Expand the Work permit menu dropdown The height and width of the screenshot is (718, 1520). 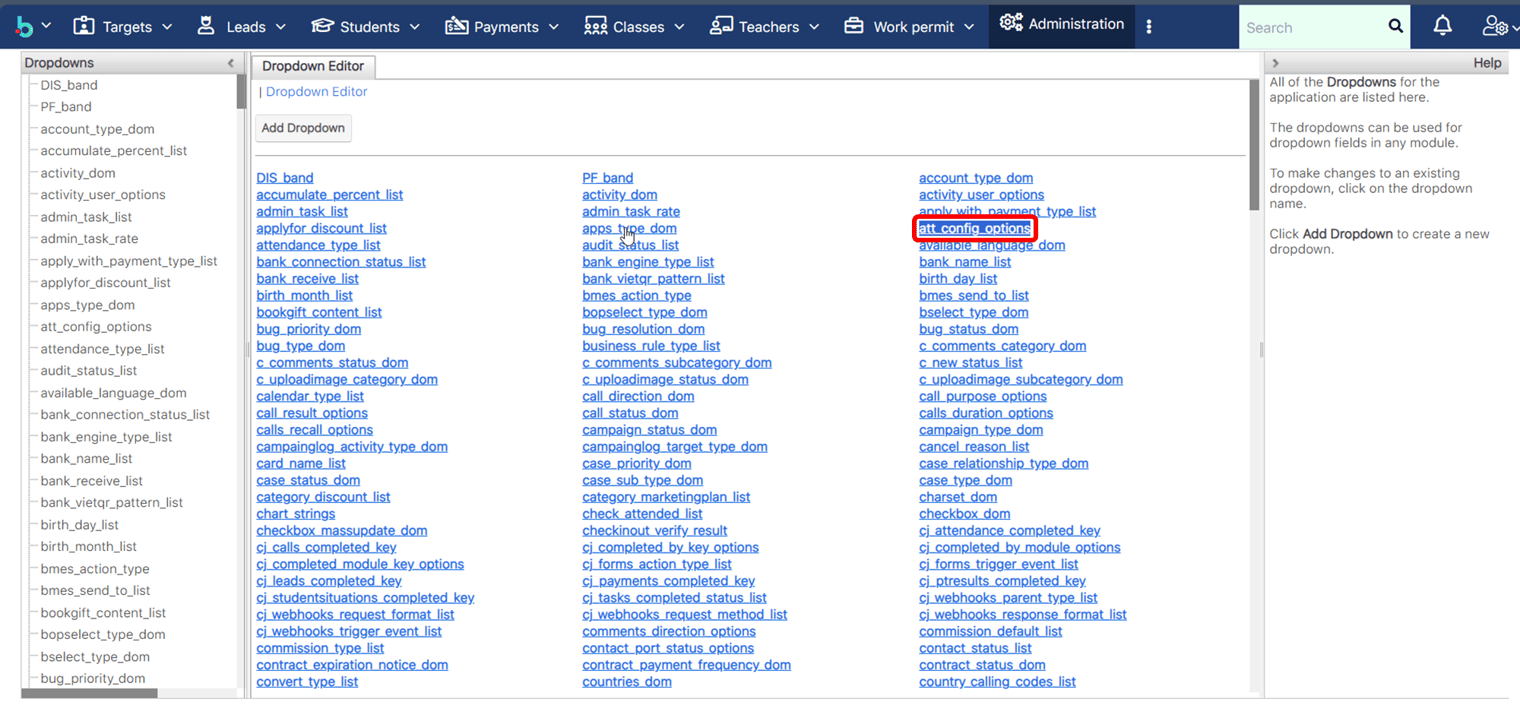tap(968, 27)
